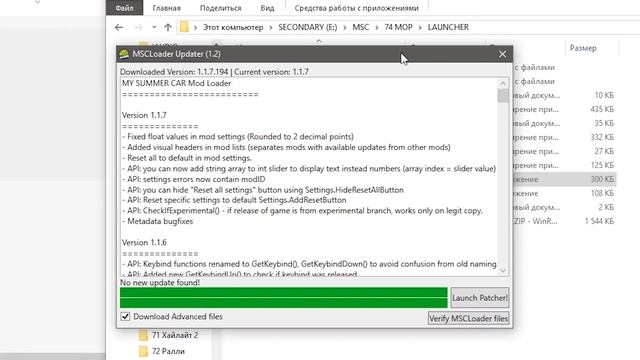This screenshot has height=360, width=640.
Task: Select the file row sized 10 КБ
Action: [x=565, y=95]
